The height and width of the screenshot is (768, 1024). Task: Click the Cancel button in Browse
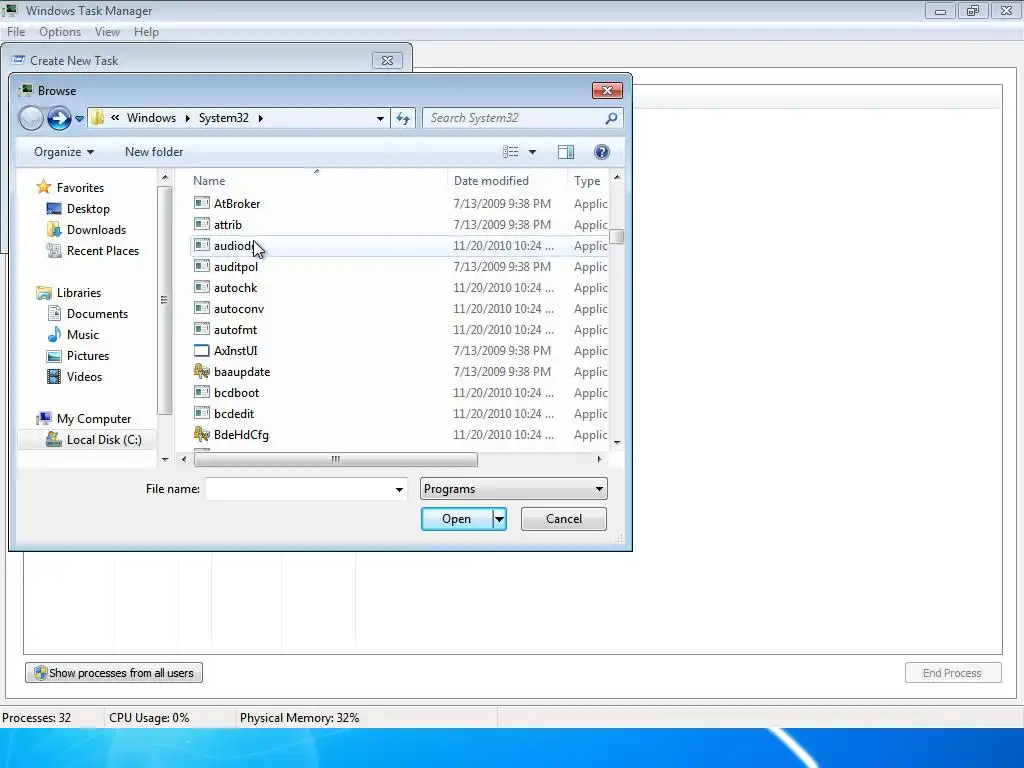coord(564,519)
